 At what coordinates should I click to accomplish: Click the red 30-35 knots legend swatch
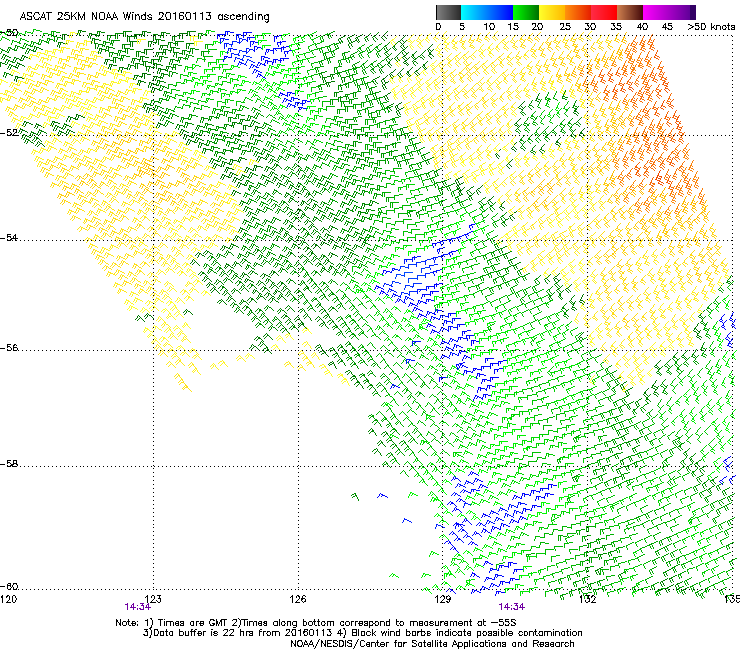604,12
